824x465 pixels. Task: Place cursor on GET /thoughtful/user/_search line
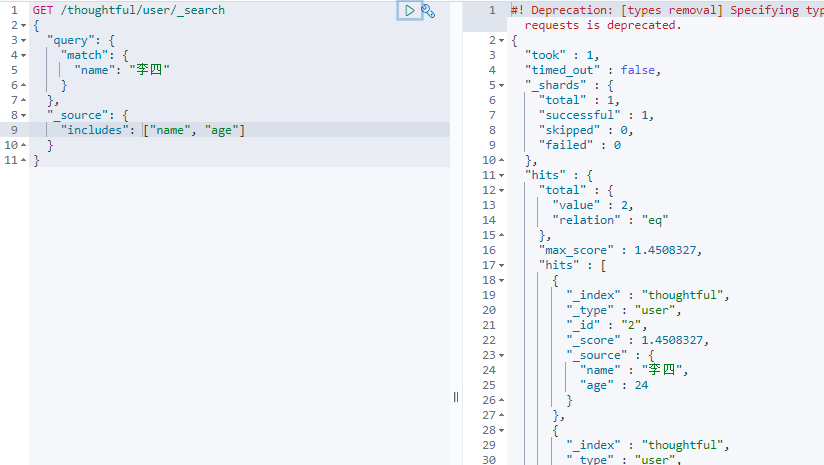129,10
